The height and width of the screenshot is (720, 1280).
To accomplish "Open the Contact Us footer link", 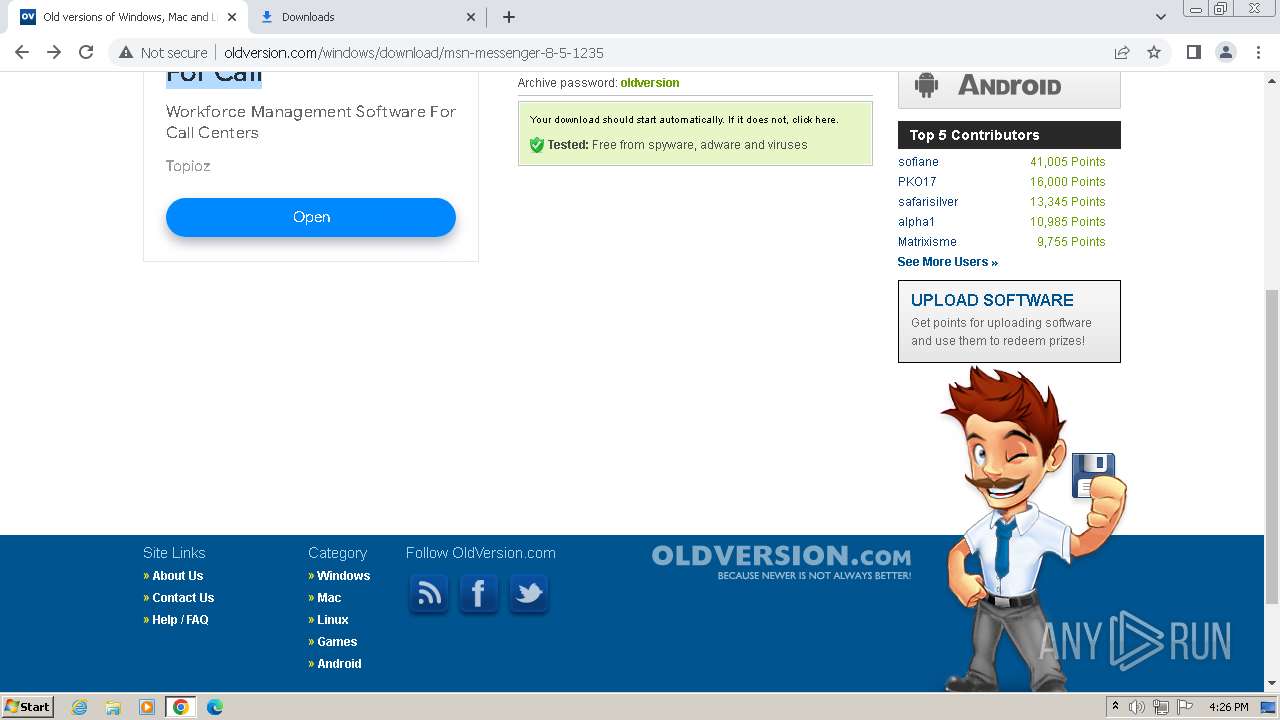I will 183,598.
